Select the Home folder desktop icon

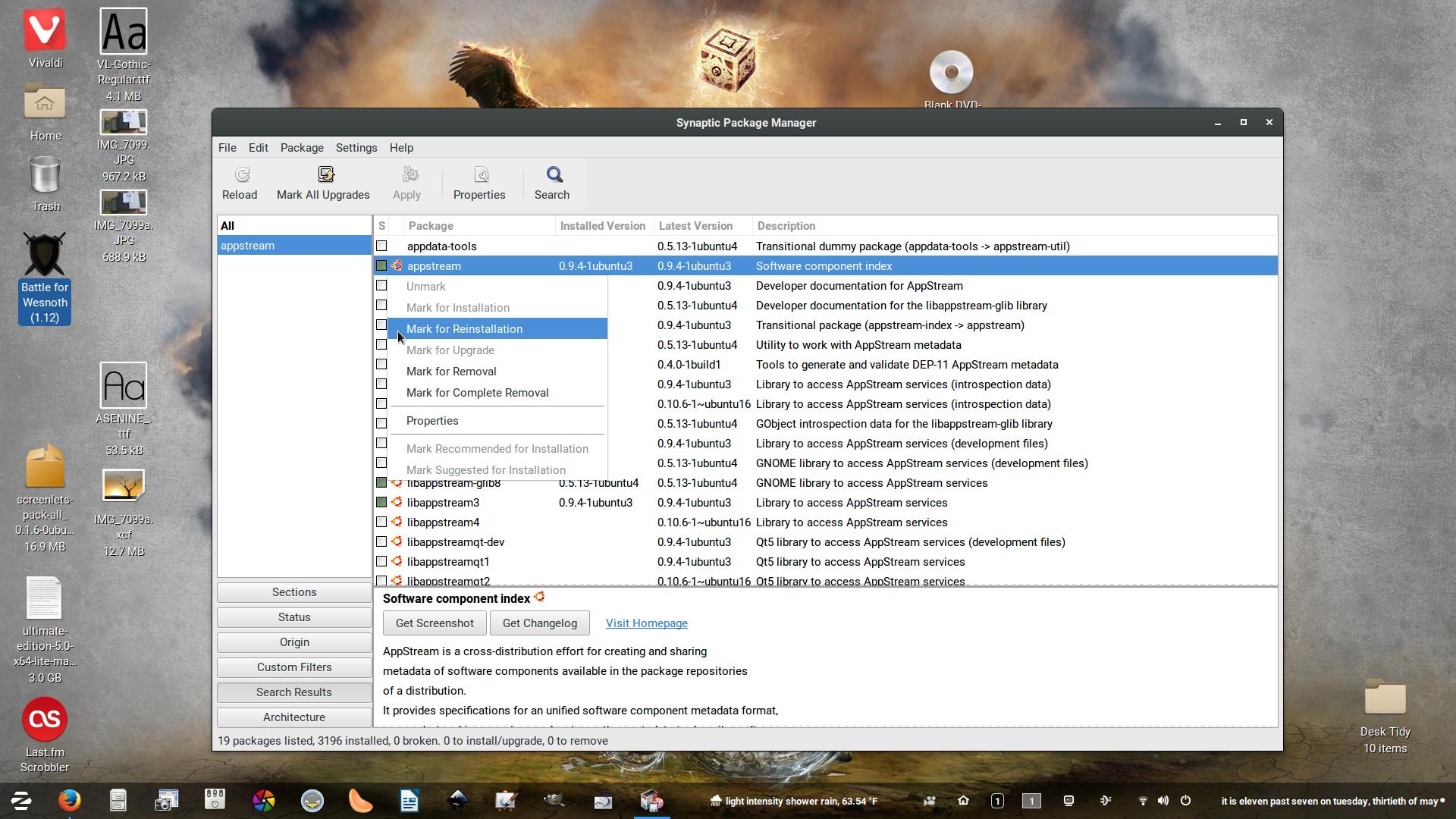pyautogui.click(x=45, y=101)
